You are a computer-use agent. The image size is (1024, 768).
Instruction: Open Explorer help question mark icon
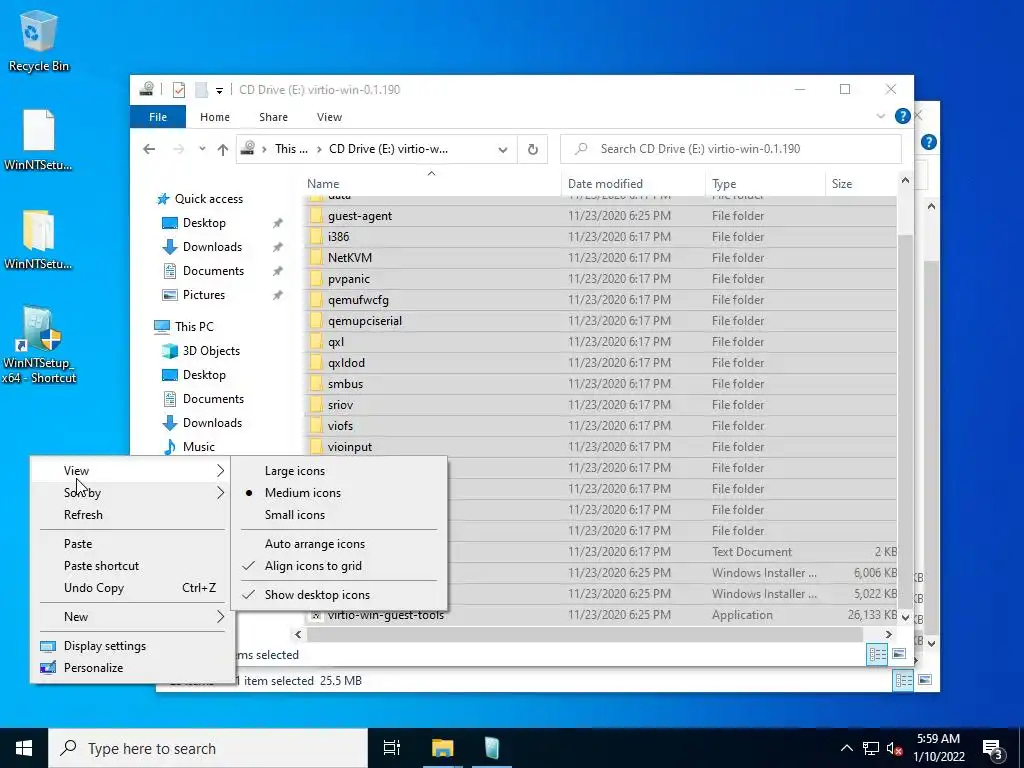click(903, 116)
